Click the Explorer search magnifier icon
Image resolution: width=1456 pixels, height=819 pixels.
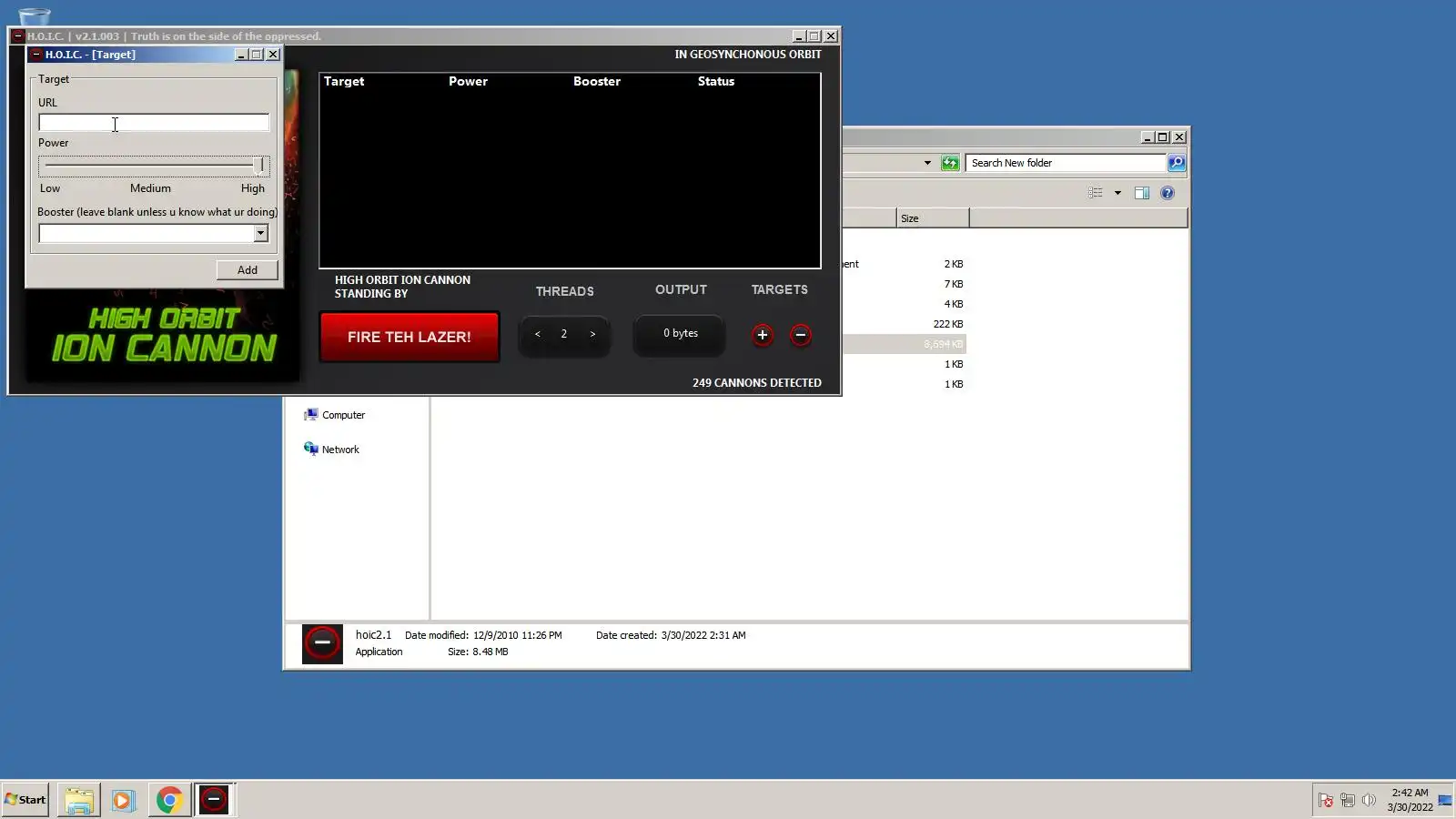1177,163
